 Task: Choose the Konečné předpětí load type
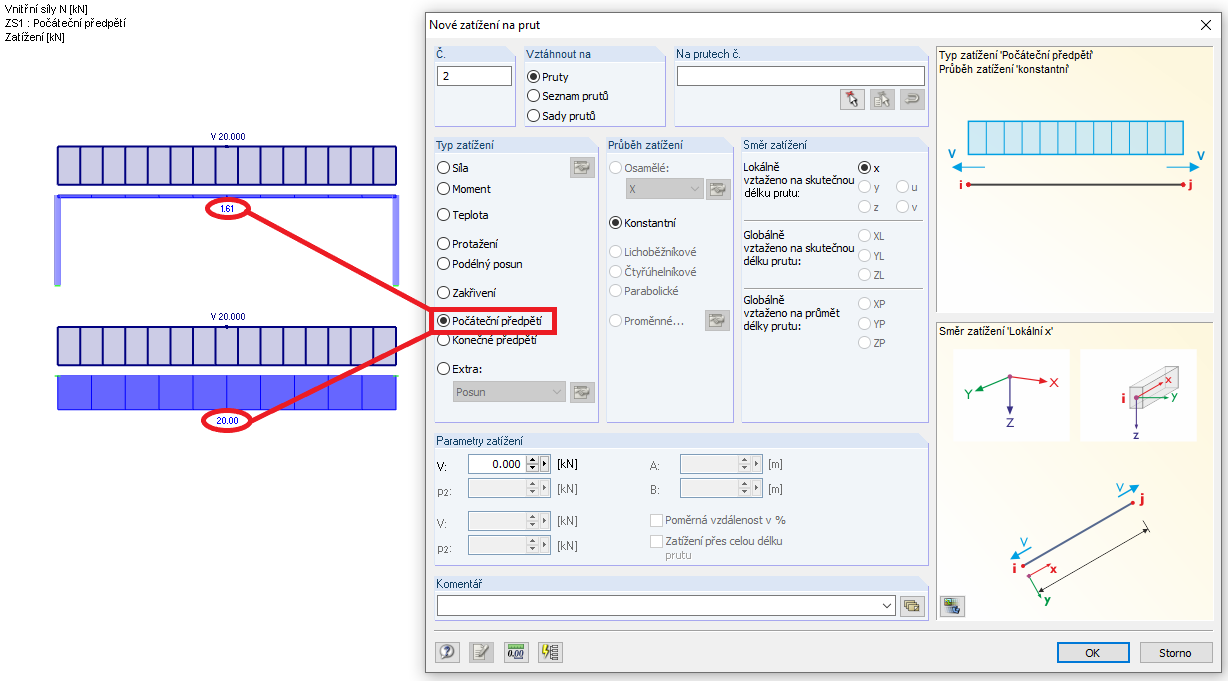click(443, 340)
